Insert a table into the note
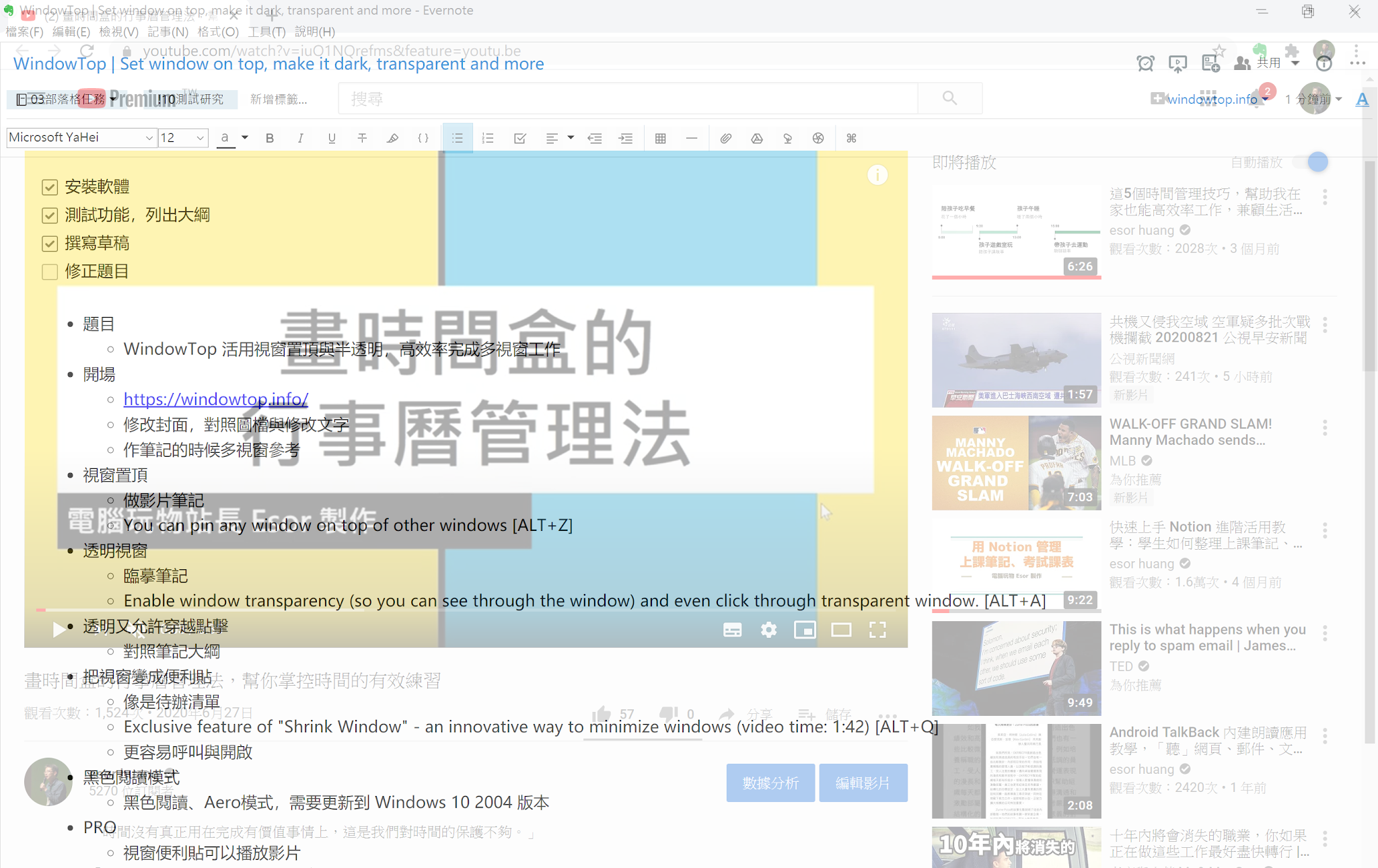 [661, 138]
